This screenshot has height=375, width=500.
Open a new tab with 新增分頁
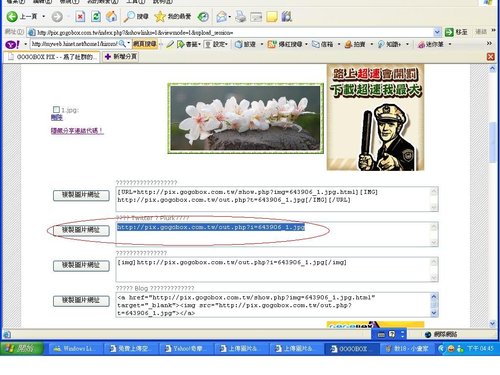tap(121, 57)
